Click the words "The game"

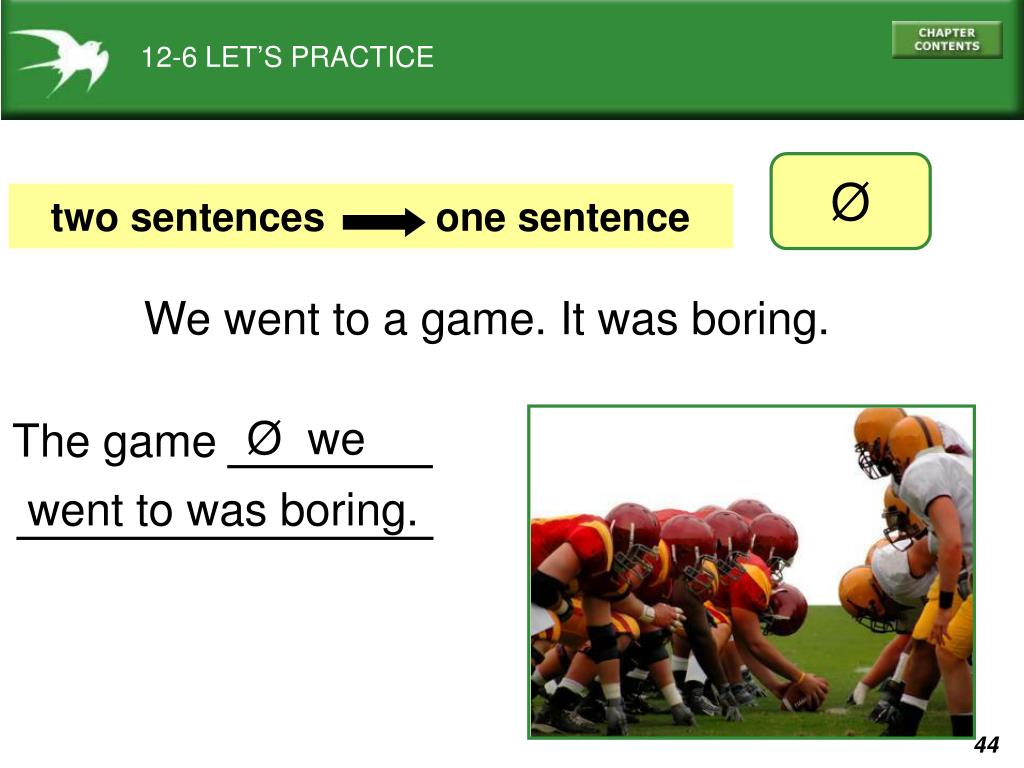point(114,442)
